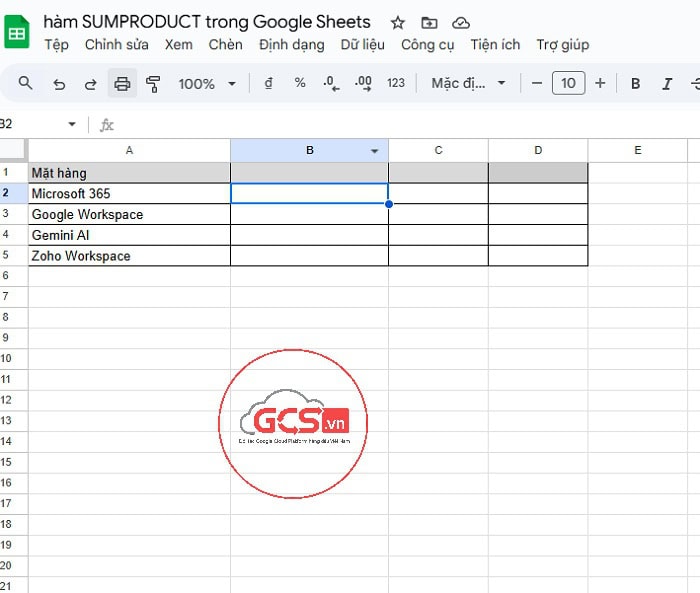Open the font family dropdown

[x=468, y=83]
